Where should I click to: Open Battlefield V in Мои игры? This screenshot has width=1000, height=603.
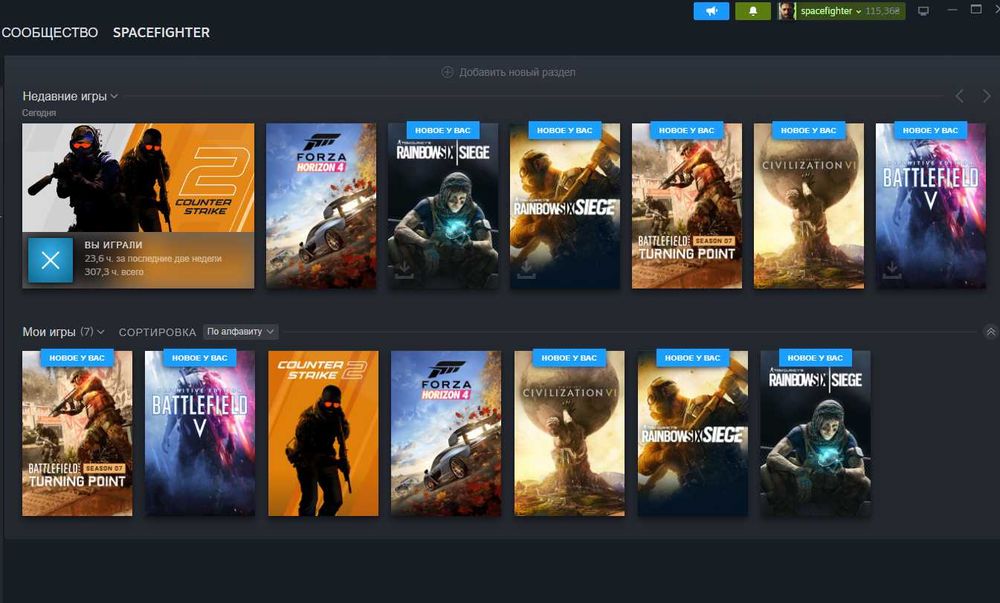200,433
